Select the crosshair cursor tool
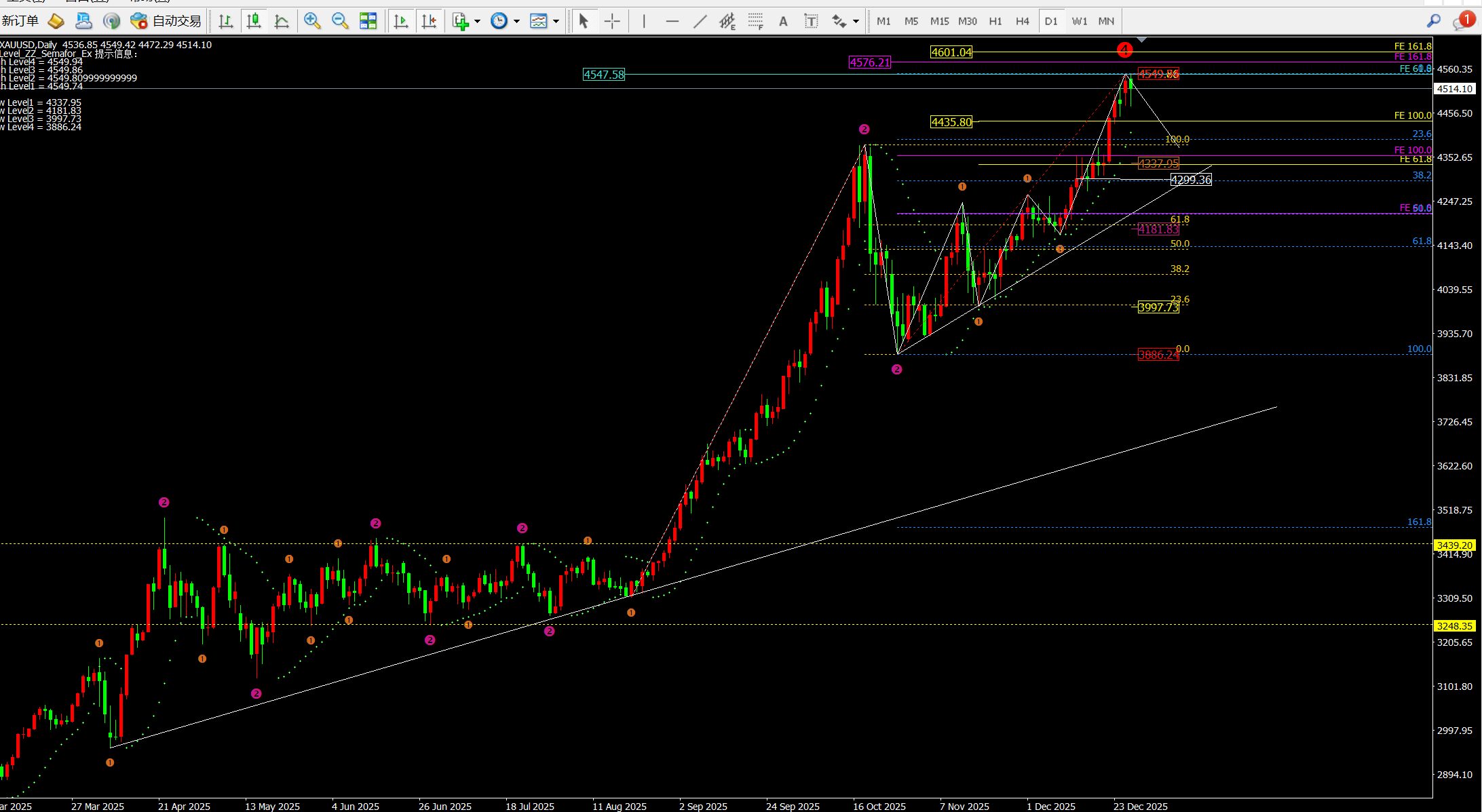This screenshot has width=1482, height=812. (x=612, y=21)
